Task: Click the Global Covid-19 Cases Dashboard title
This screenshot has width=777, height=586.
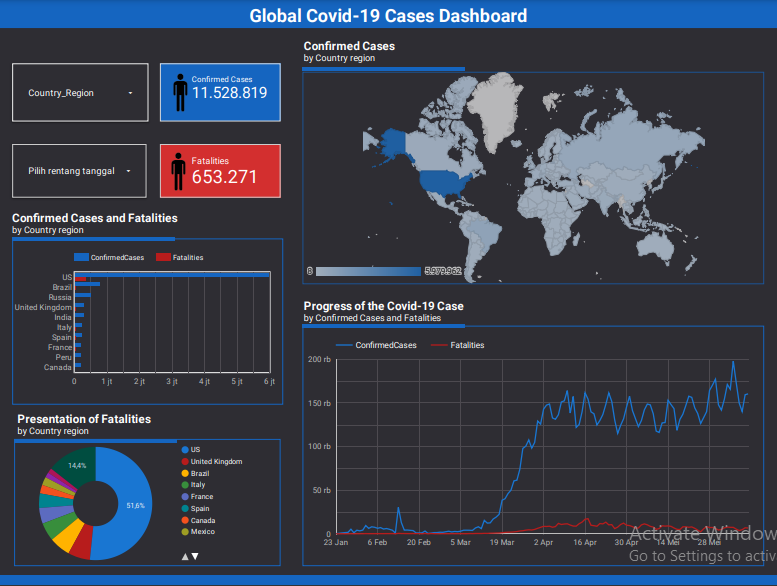Action: 388,16
